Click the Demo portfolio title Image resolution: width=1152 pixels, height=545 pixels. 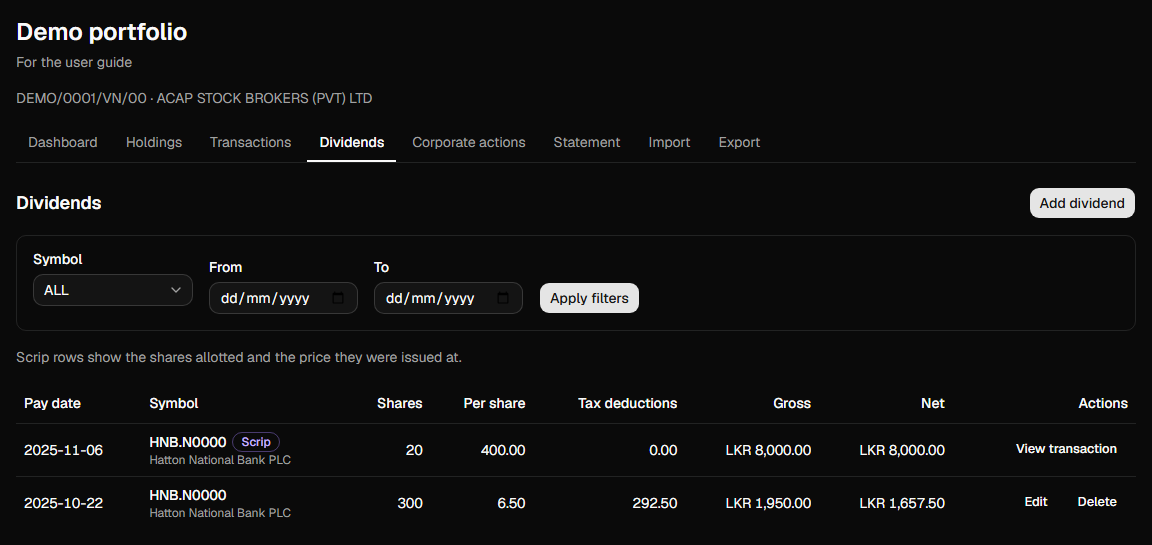[101, 32]
